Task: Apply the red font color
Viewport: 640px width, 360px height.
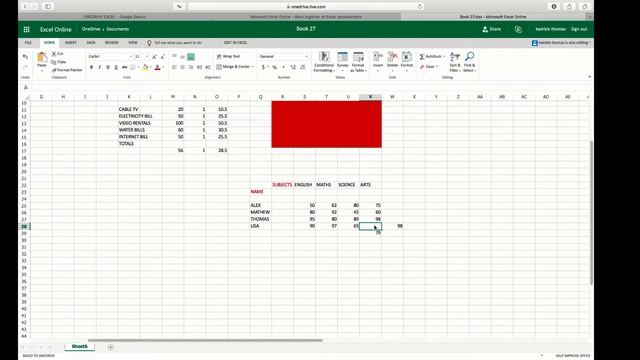Action: tap(158, 67)
